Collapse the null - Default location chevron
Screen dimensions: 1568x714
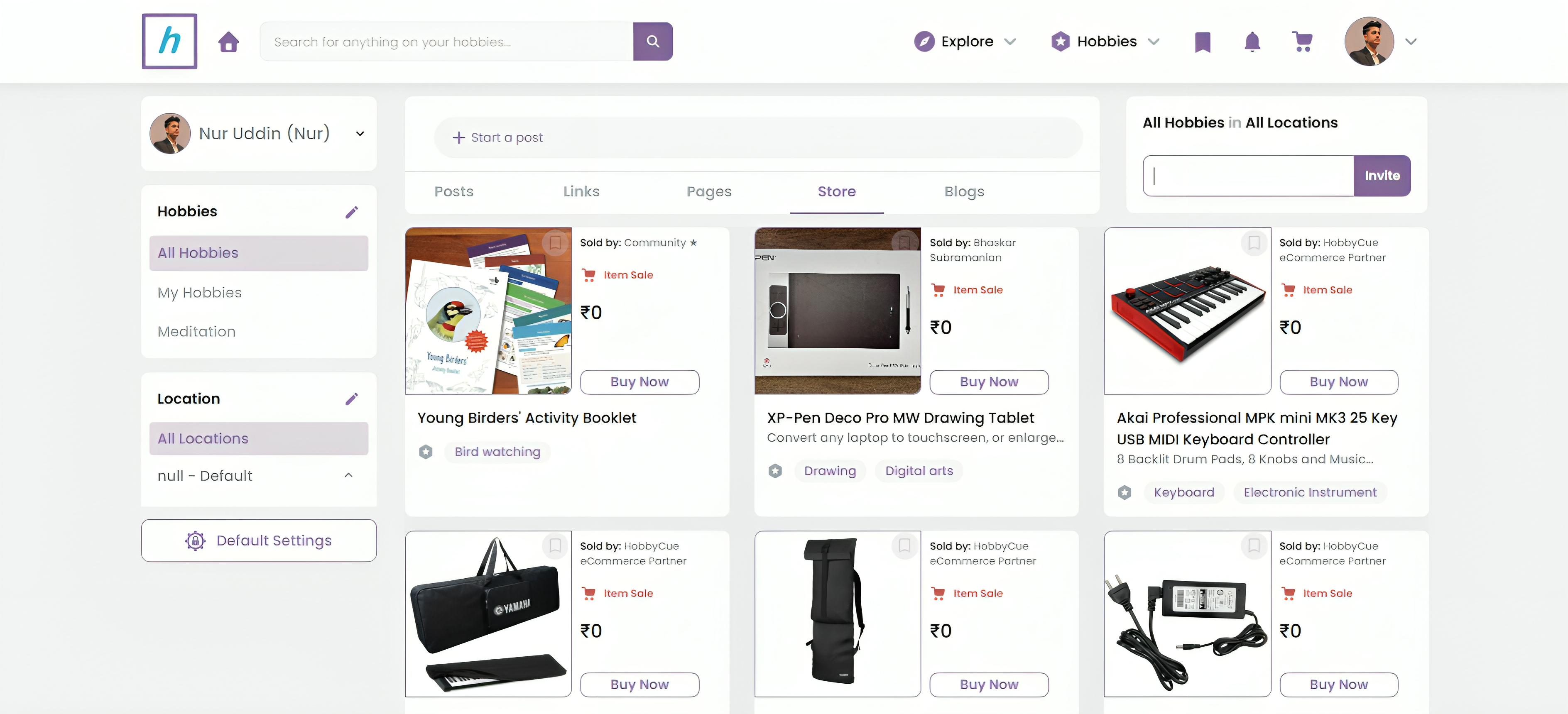pos(349,475)
